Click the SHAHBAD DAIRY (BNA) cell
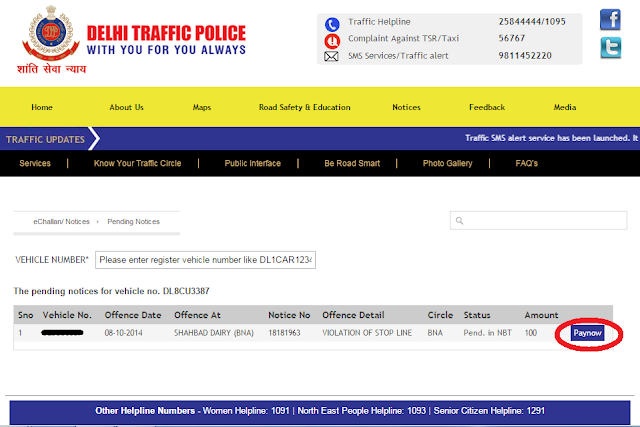 point(214,333)
